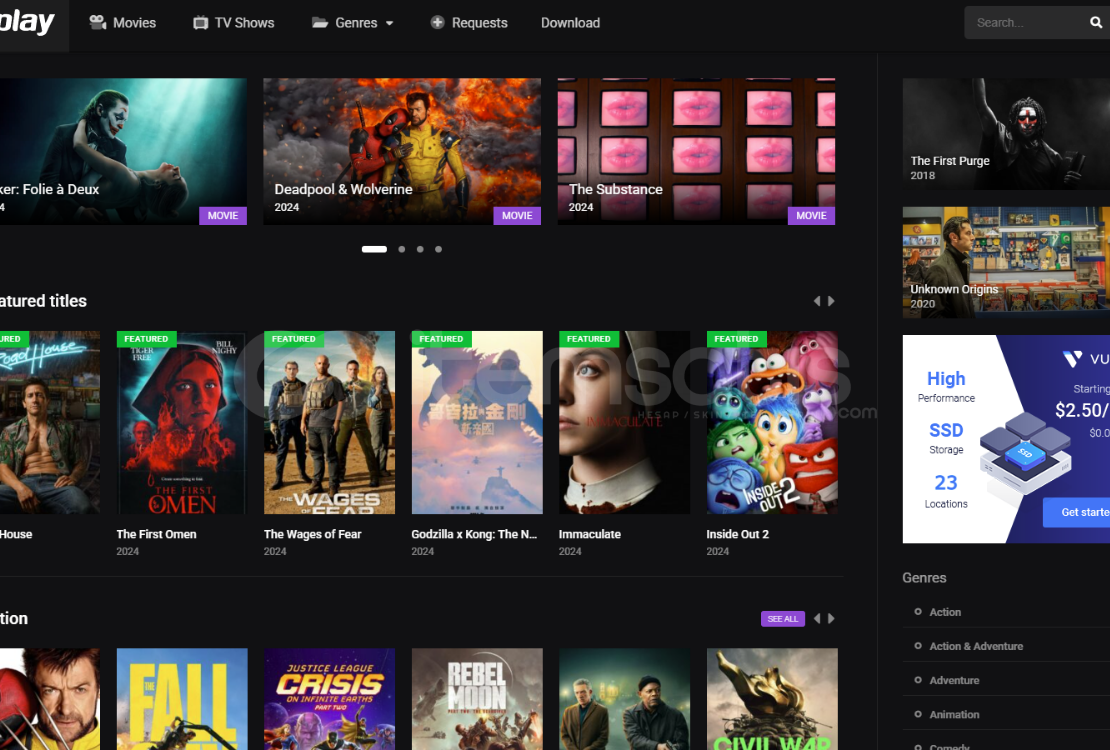Open the Action genre link
The image size is (1110, 750).
tap(945, 612)
